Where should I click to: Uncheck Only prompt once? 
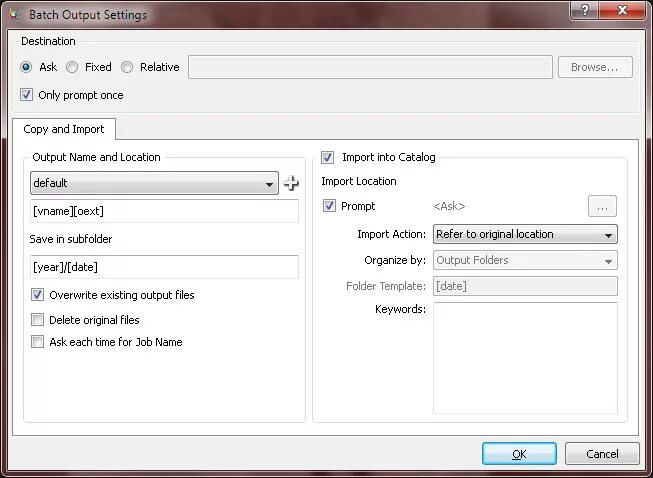coord(26,95)
